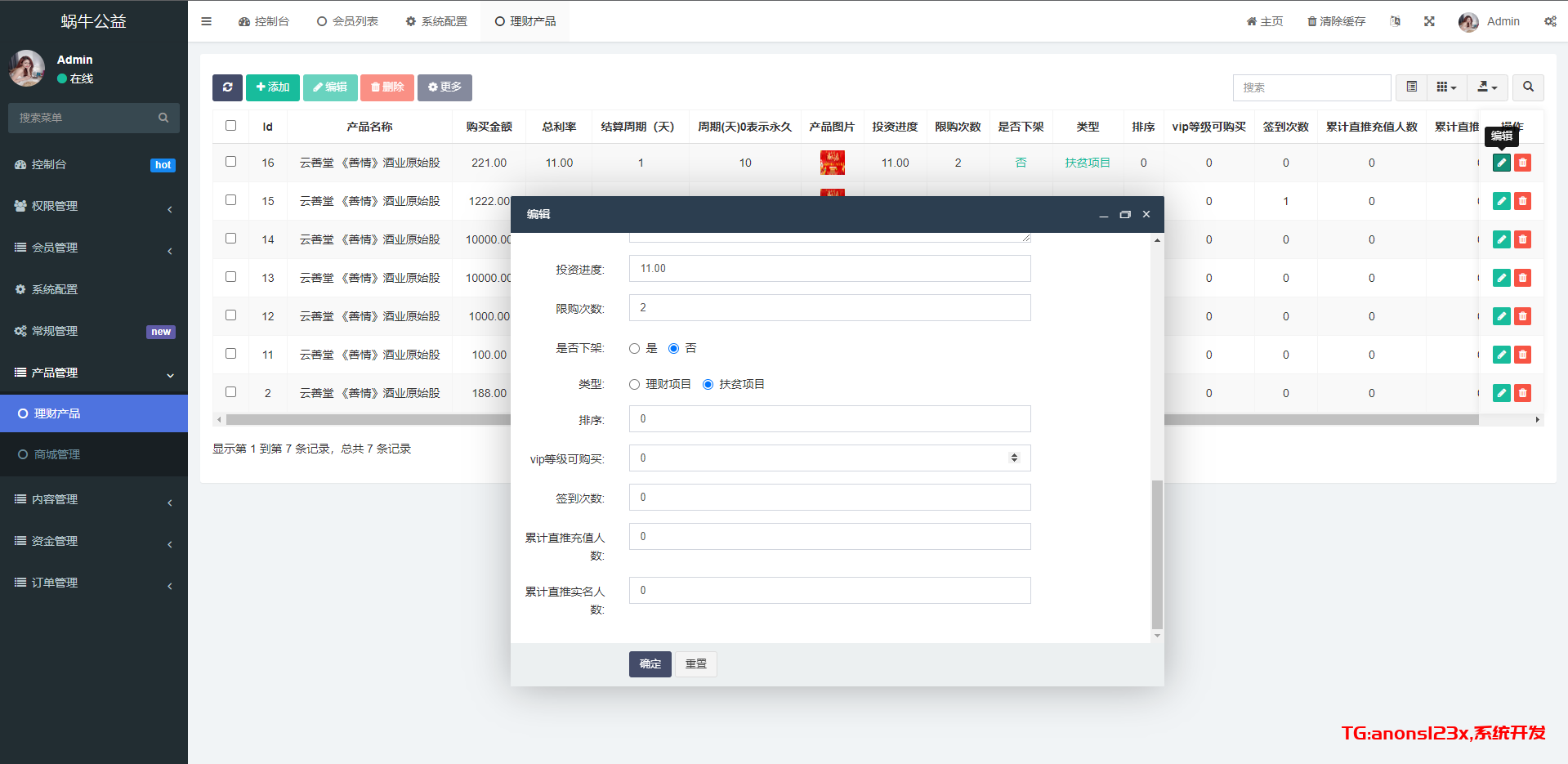The image size is (1568, 764).
Task: Click the green edit icon for row 2
Action: click(1501, 393)
